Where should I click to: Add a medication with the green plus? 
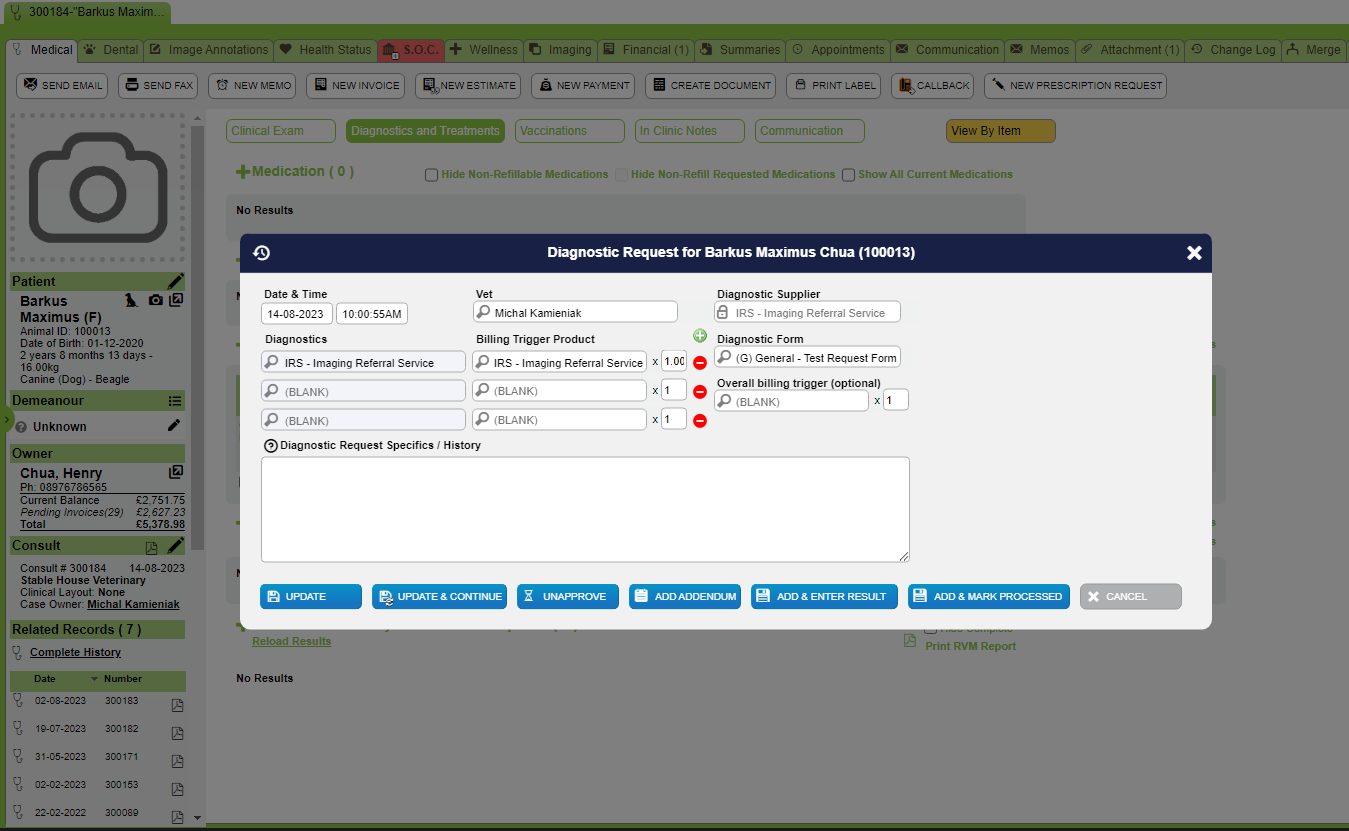tap(242, 172)
